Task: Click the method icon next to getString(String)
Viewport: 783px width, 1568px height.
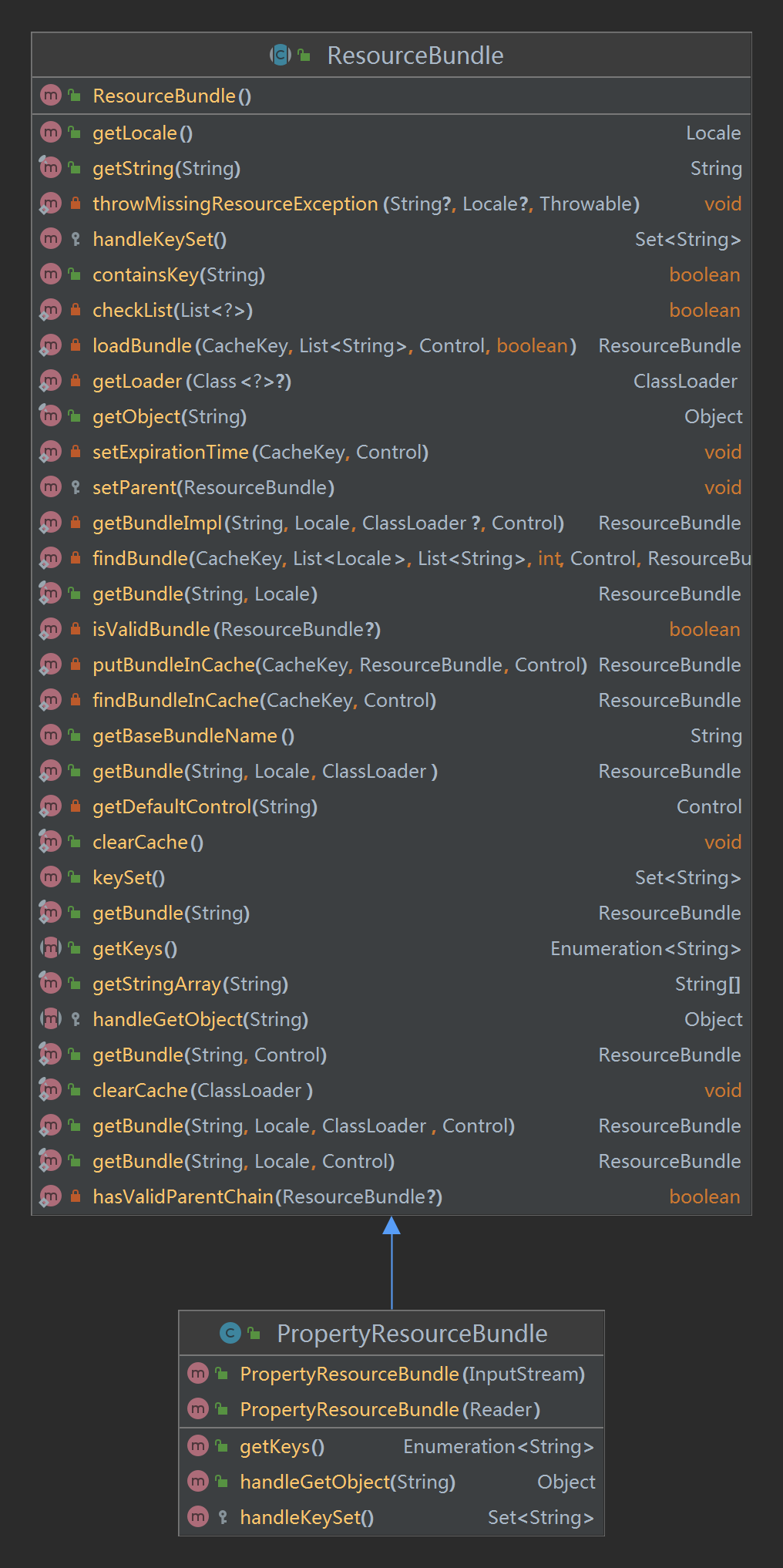Action: coord(51,168)
